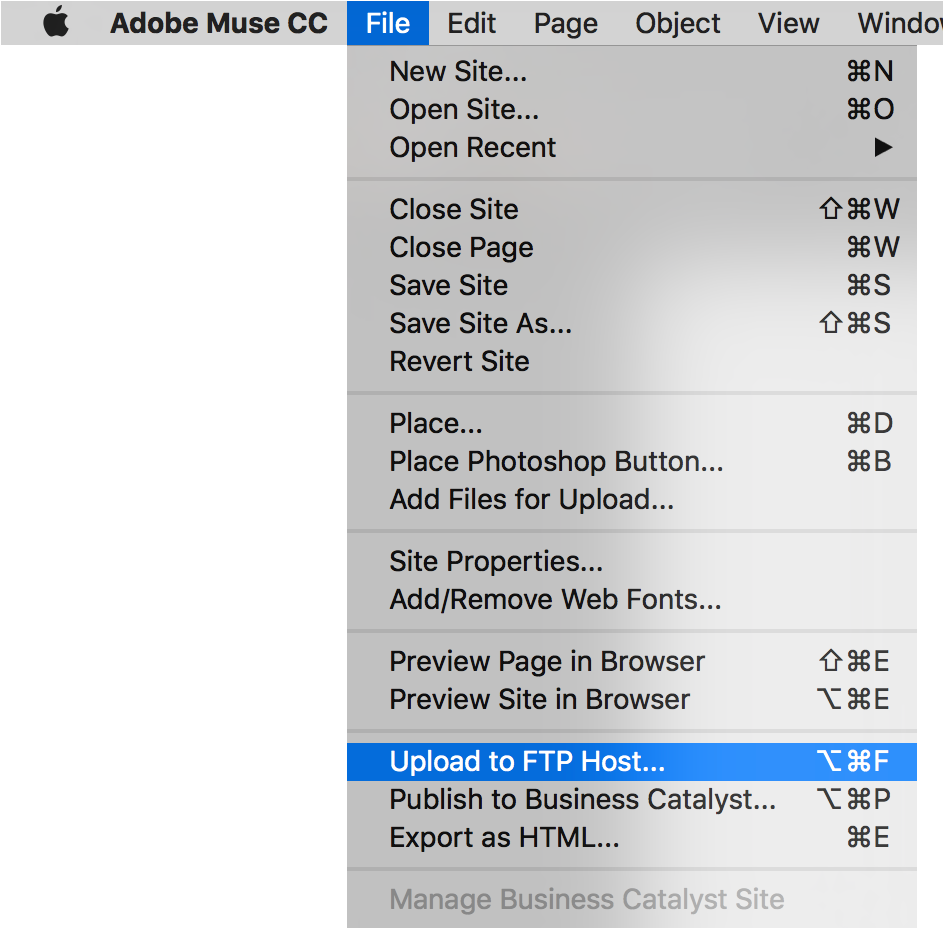
Task: Open the View menu
Action: [788, 22]
